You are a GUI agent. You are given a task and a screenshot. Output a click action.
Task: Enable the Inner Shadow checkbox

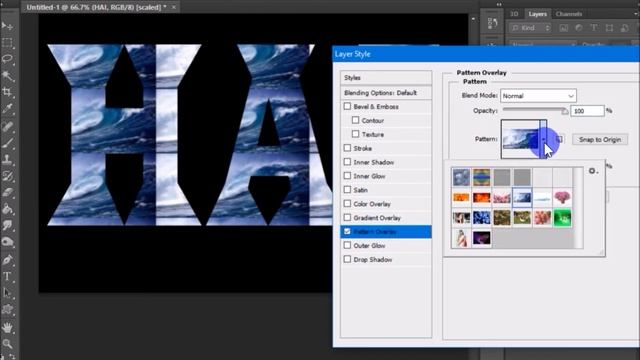tap(347, 162)
